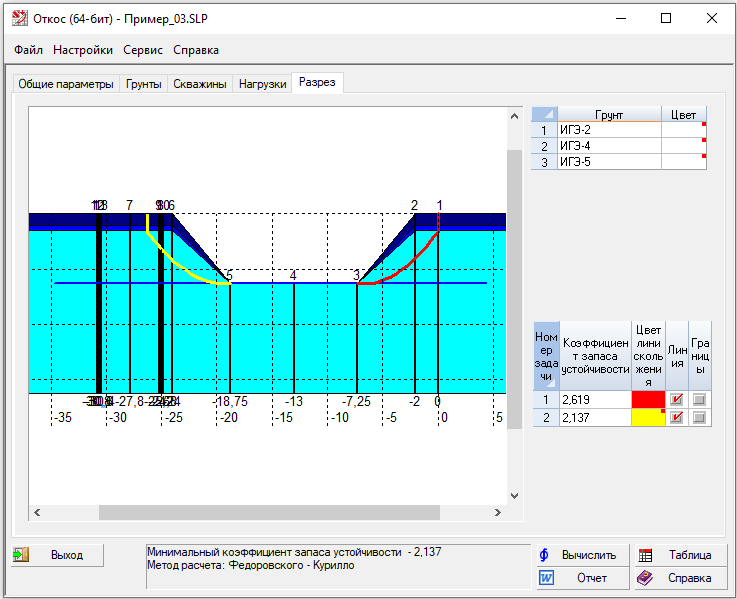Toggle the Линия checkbox for task 2
This screenshot has height=599, width=737.
coord(676,417)
